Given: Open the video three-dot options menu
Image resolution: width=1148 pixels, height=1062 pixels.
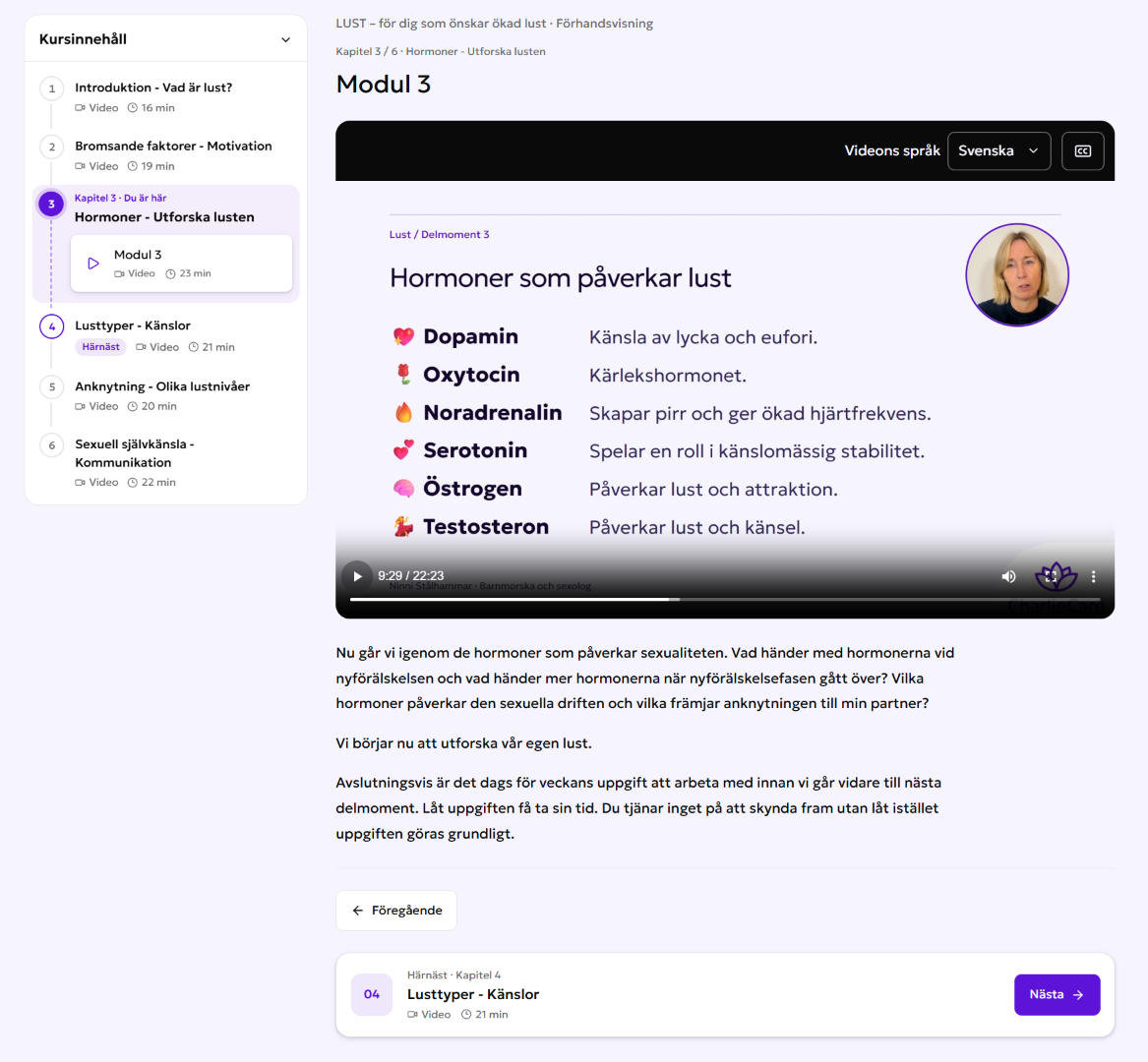Looking at the screenshot, I should [x=1093, y=576].
